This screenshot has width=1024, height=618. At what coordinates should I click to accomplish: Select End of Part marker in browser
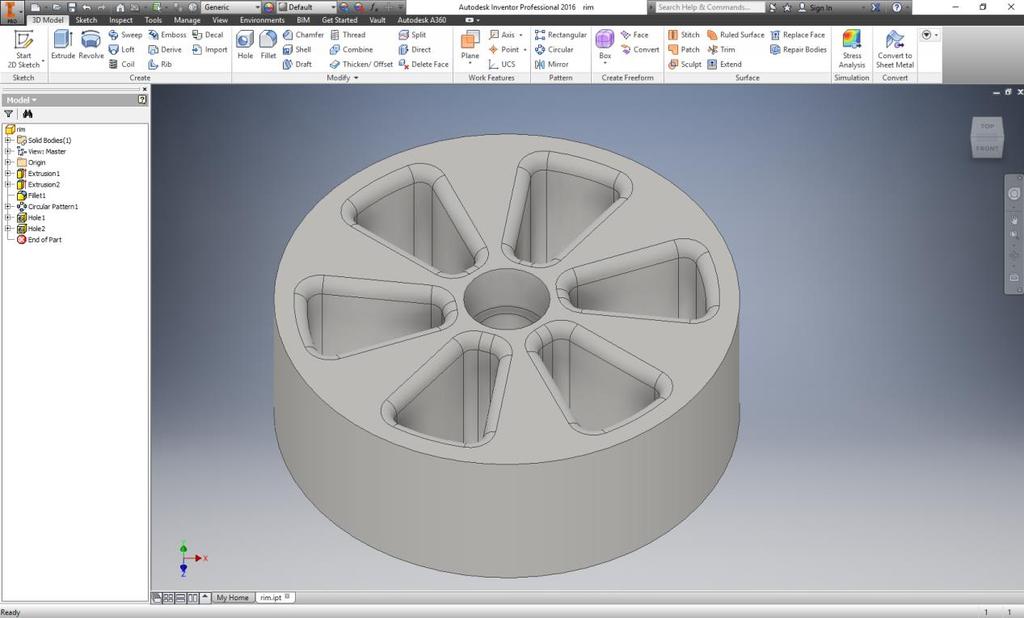coord(39,240)
